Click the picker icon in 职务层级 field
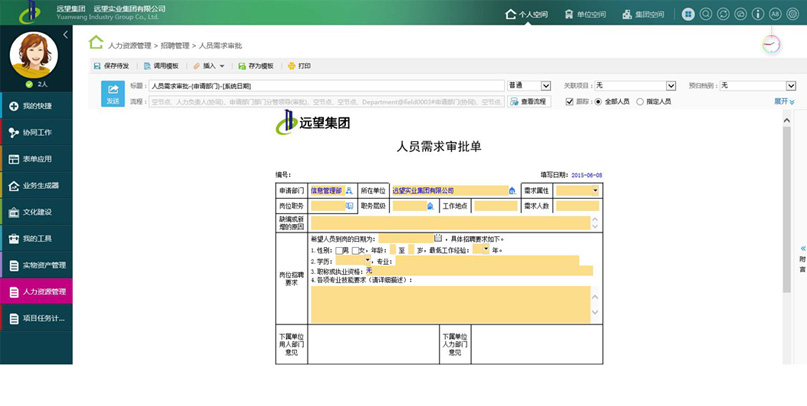 coord(430,206)
